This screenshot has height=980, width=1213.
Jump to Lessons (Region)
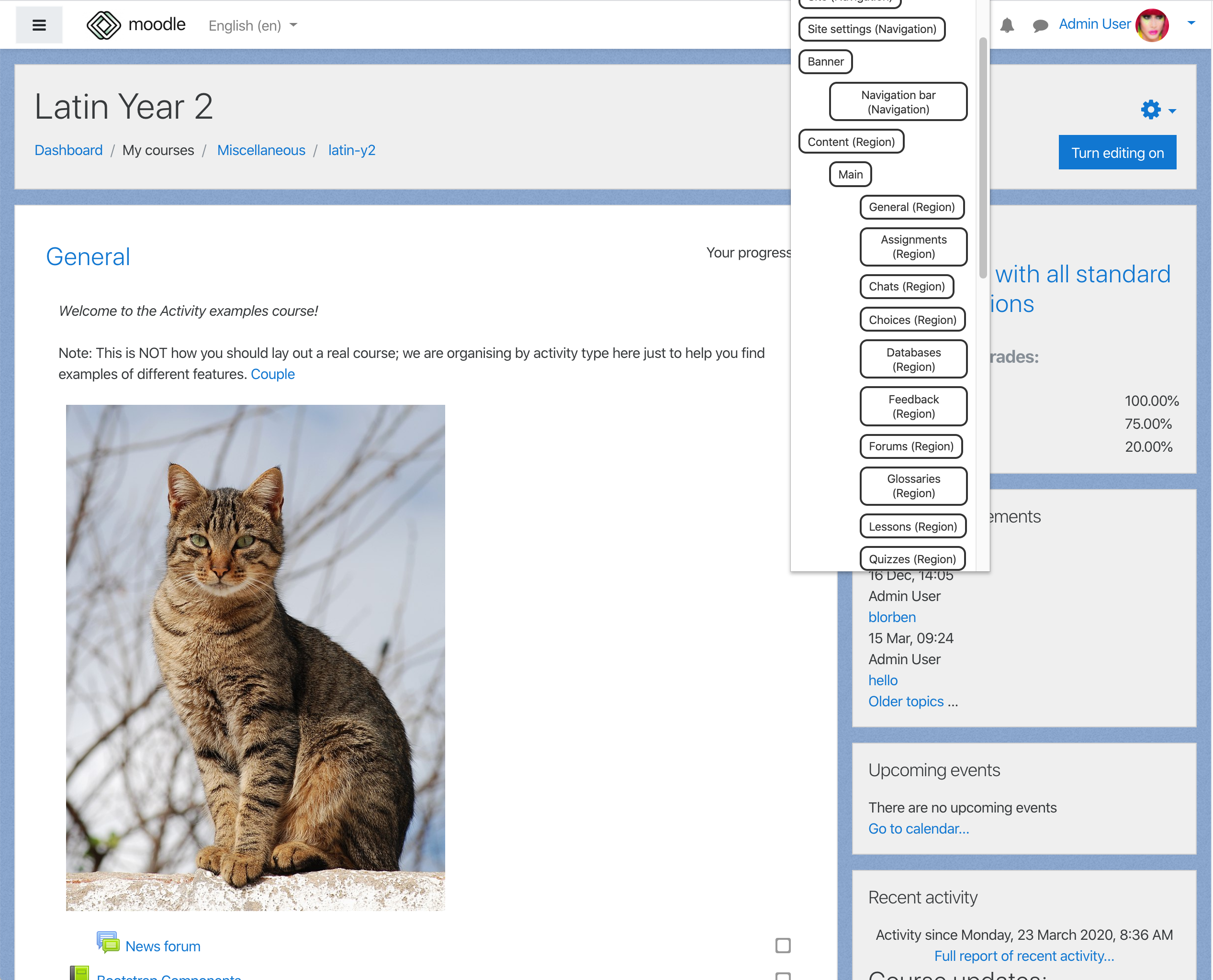(x=912, y=527)
